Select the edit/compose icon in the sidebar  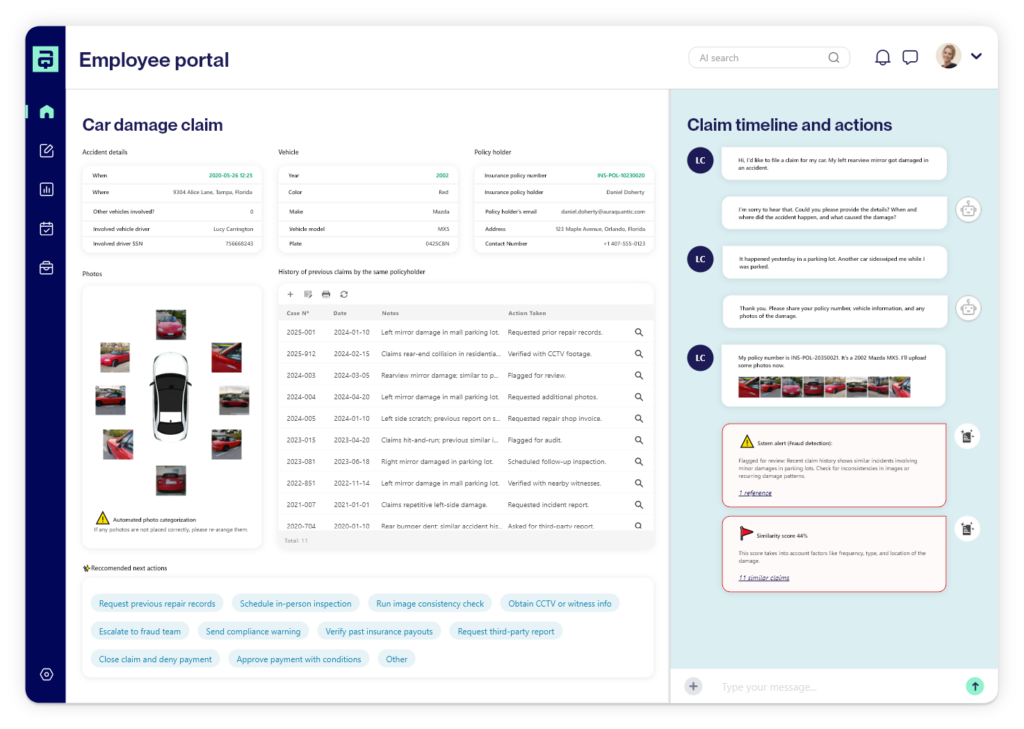[46, 150]
